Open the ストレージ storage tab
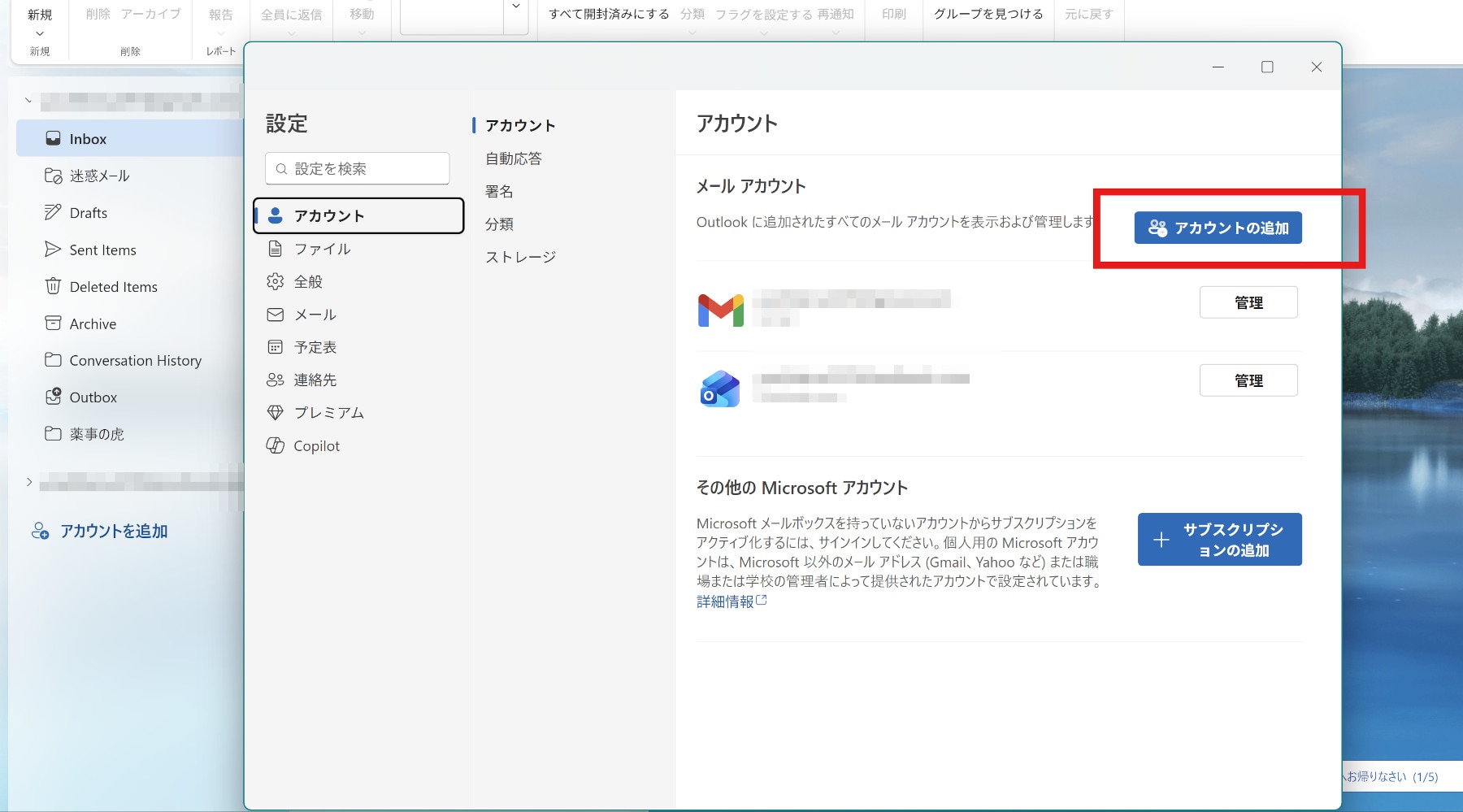 coord(520,257)
